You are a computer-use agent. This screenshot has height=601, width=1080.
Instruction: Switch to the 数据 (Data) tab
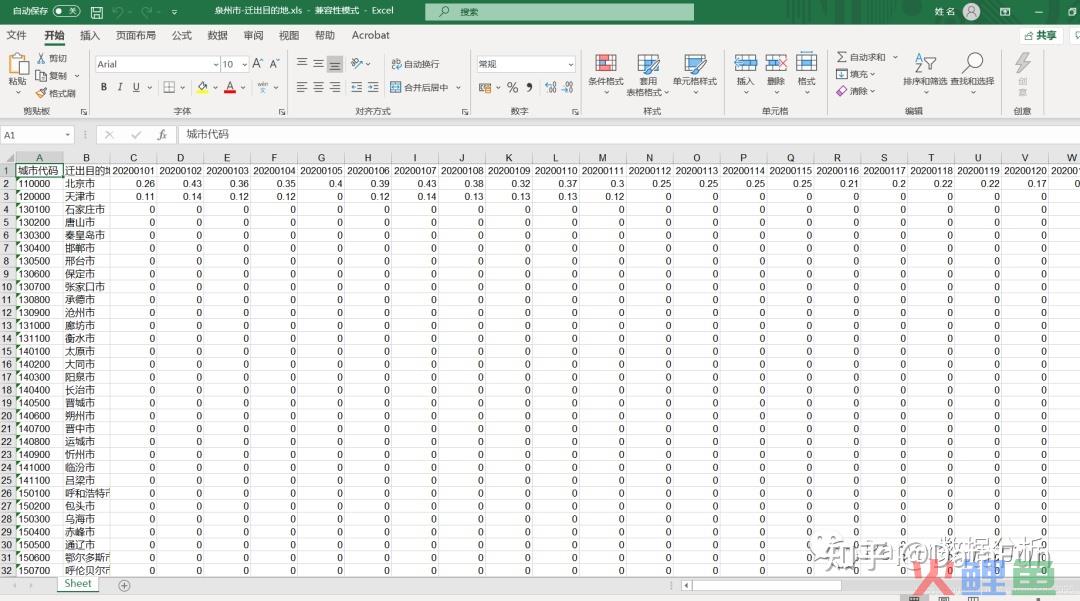coord(218,35)
